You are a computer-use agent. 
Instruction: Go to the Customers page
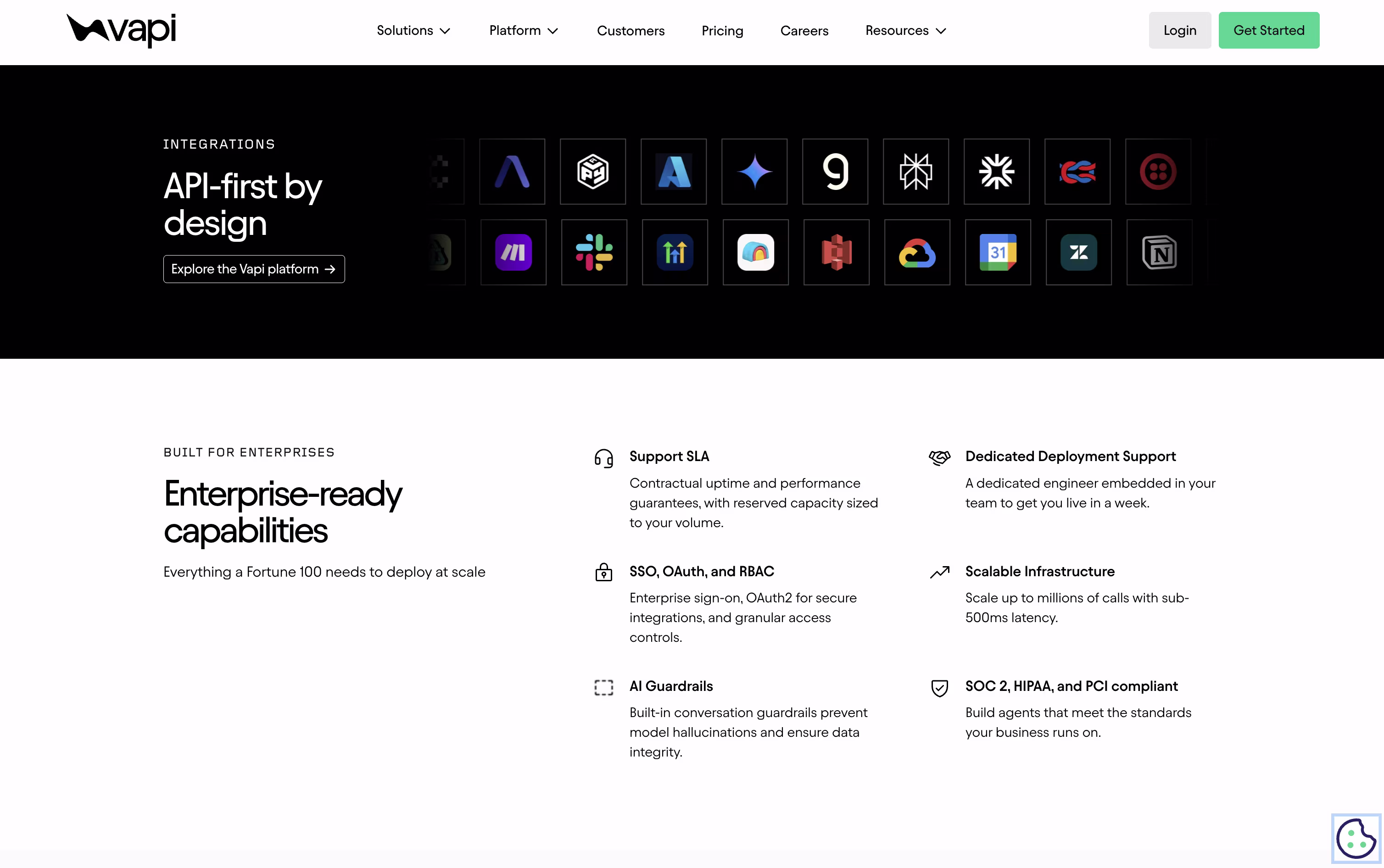pos(631,30)
